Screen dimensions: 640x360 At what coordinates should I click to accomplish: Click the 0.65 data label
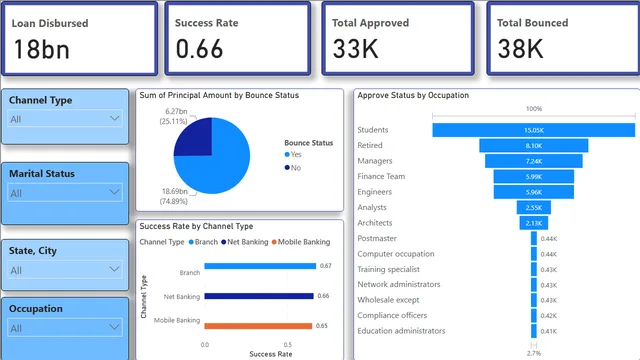(x=322, y=326)
